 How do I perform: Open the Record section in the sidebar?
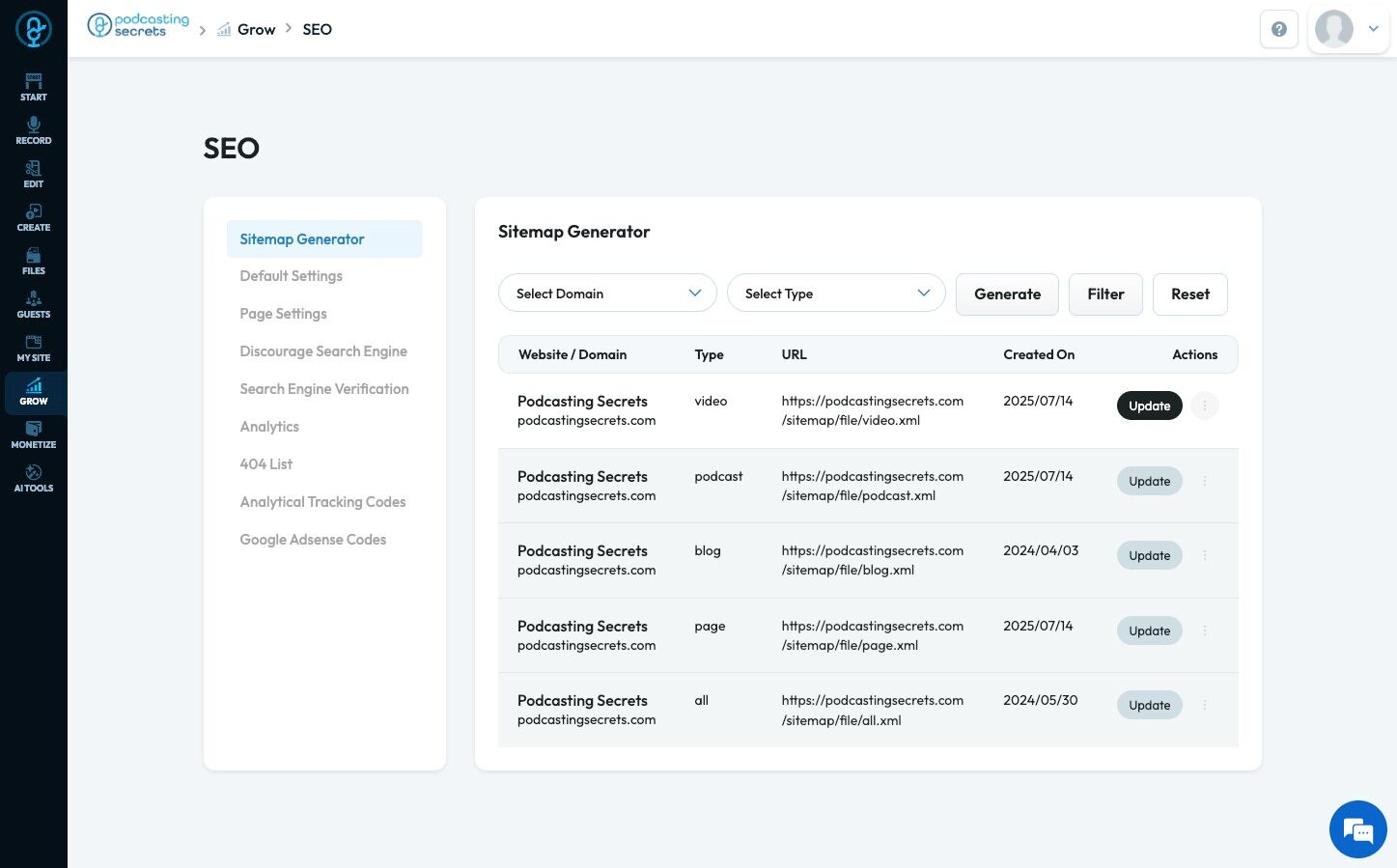coord(34,130)
